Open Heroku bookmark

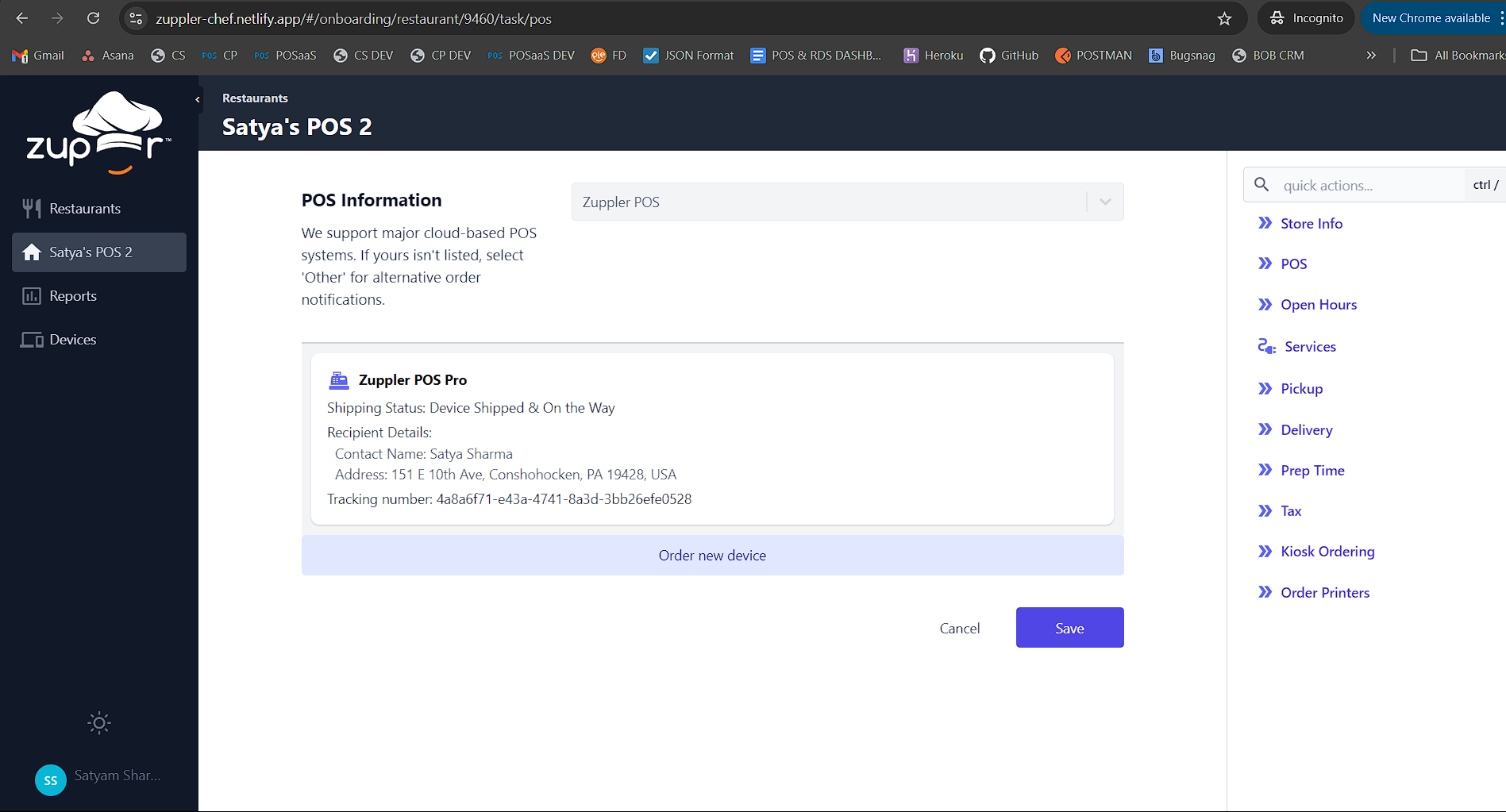[x=934, y=56]
